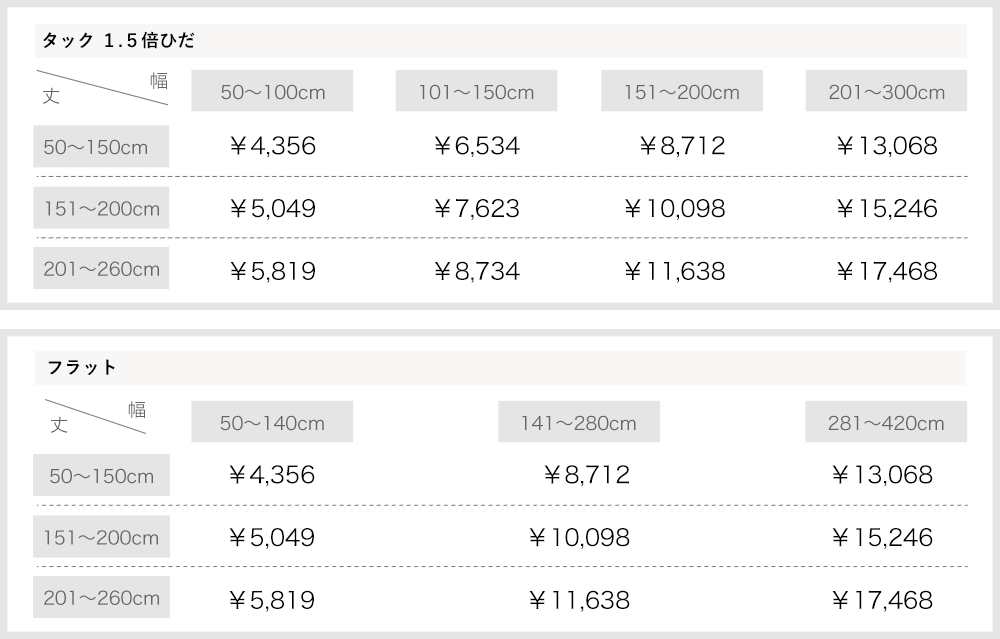Select the 201〜300cm width column header

tap(886, 92)
